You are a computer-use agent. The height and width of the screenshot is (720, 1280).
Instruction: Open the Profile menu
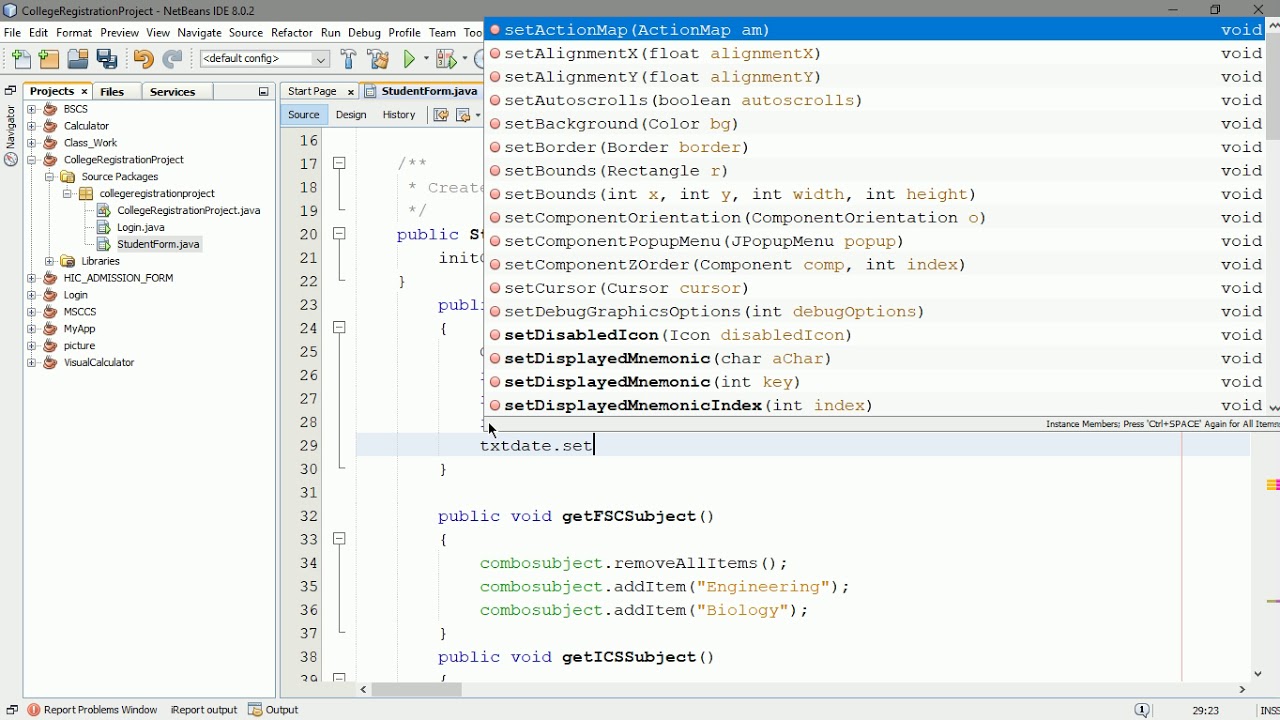pyautogui.click(x=404, y=33)
